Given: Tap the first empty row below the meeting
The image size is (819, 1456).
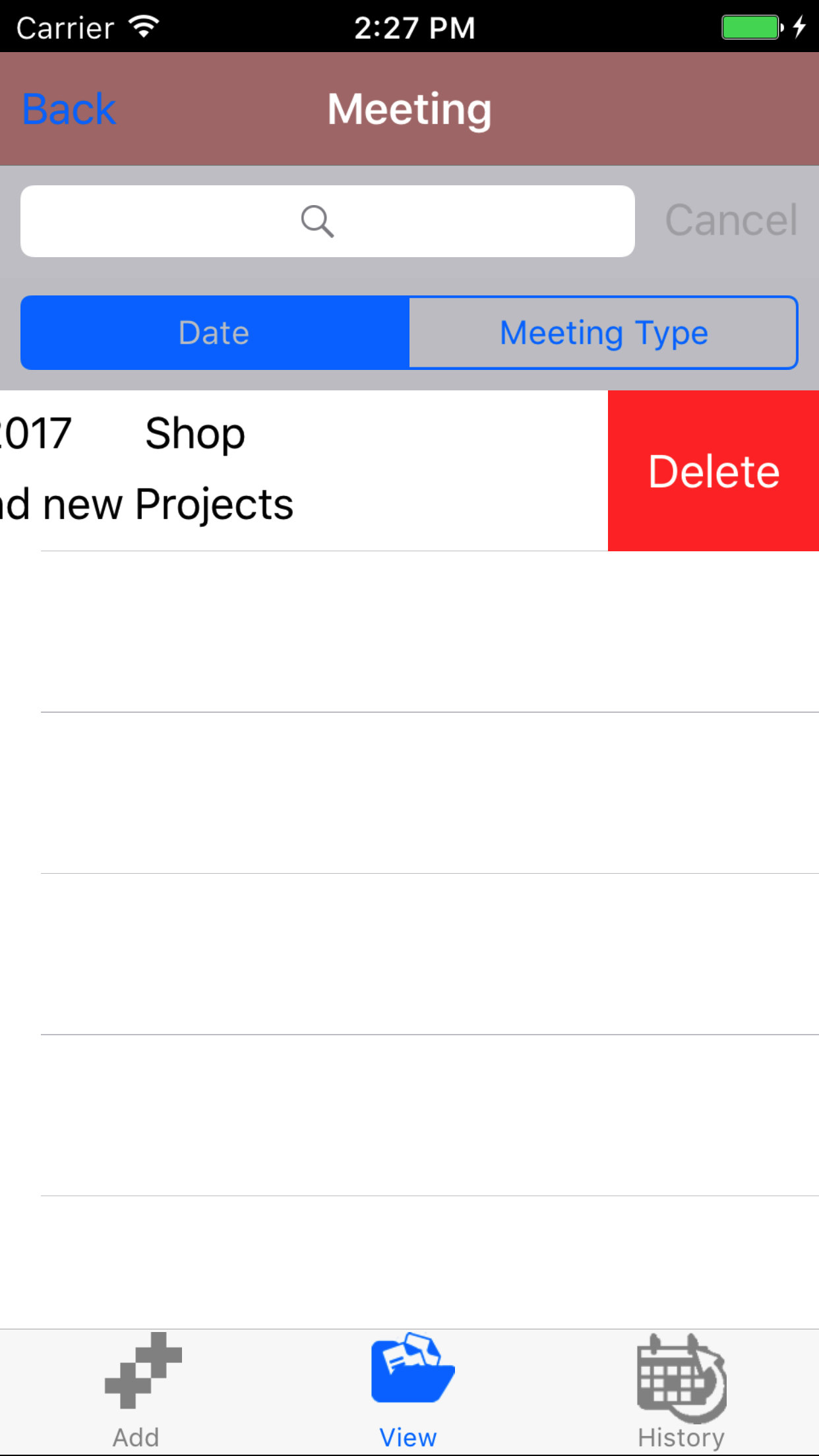Looking at the screenshot, I should tap(429, 632).
